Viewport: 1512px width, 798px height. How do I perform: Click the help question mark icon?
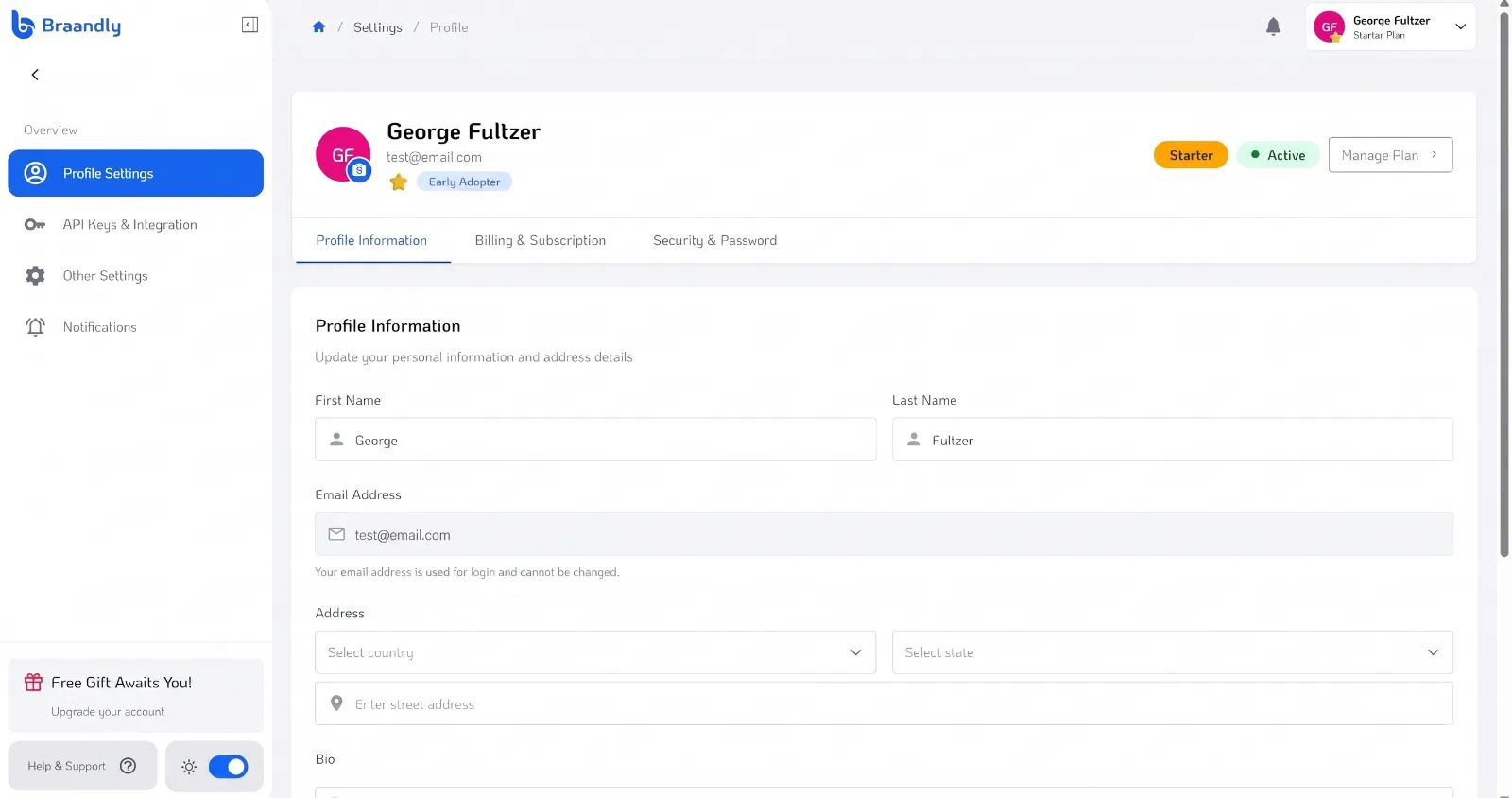tap(129, 766)
